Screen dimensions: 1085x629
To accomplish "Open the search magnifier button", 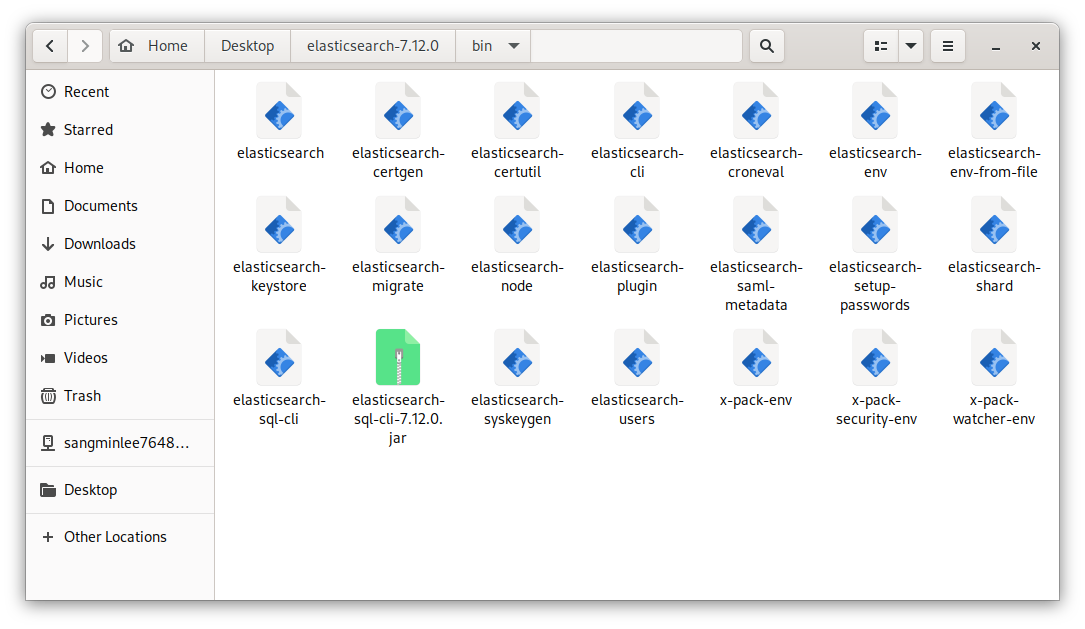I will [766, 46].
